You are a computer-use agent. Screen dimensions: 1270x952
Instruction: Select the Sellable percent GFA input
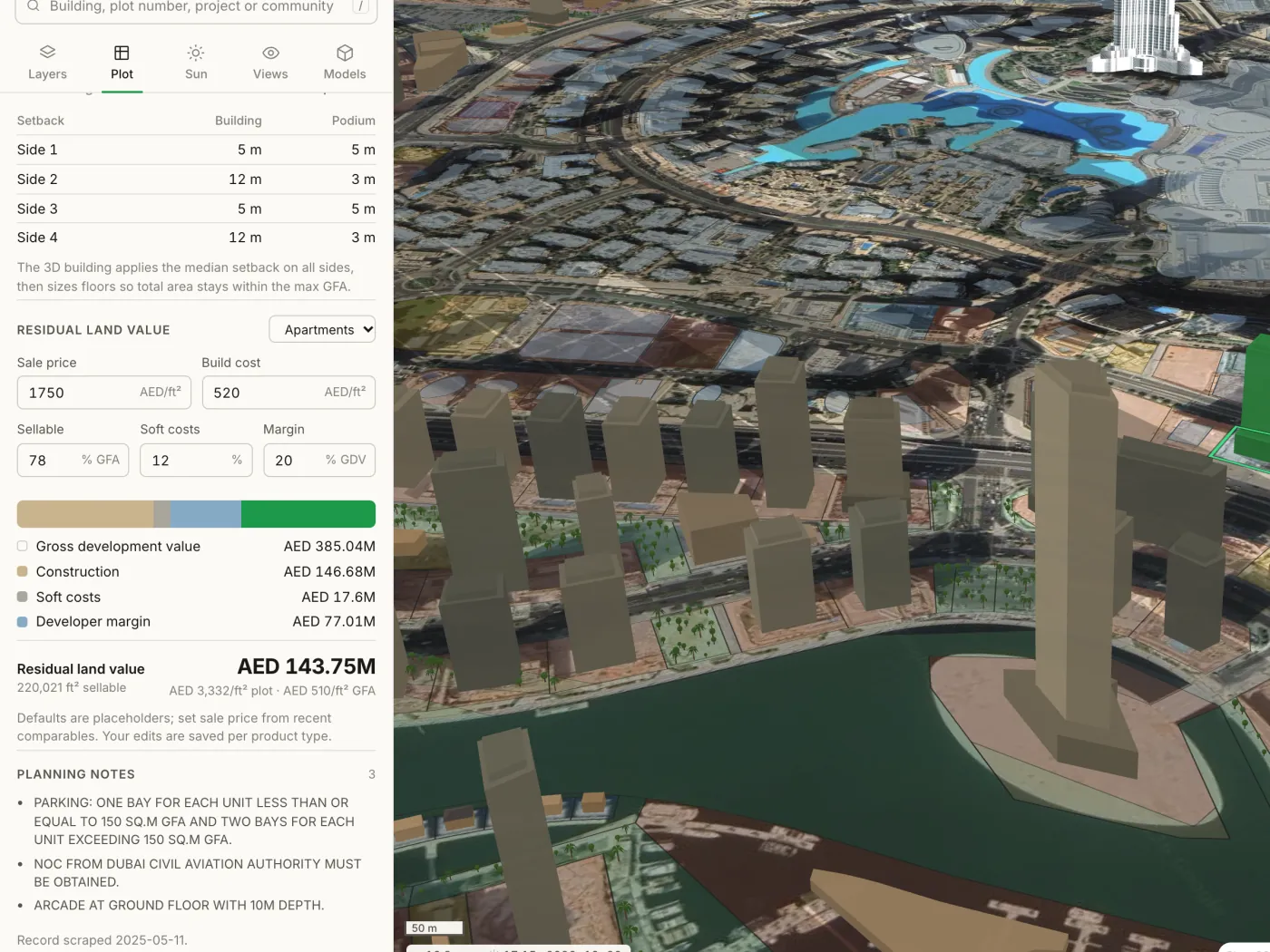[x=73, y=460]
